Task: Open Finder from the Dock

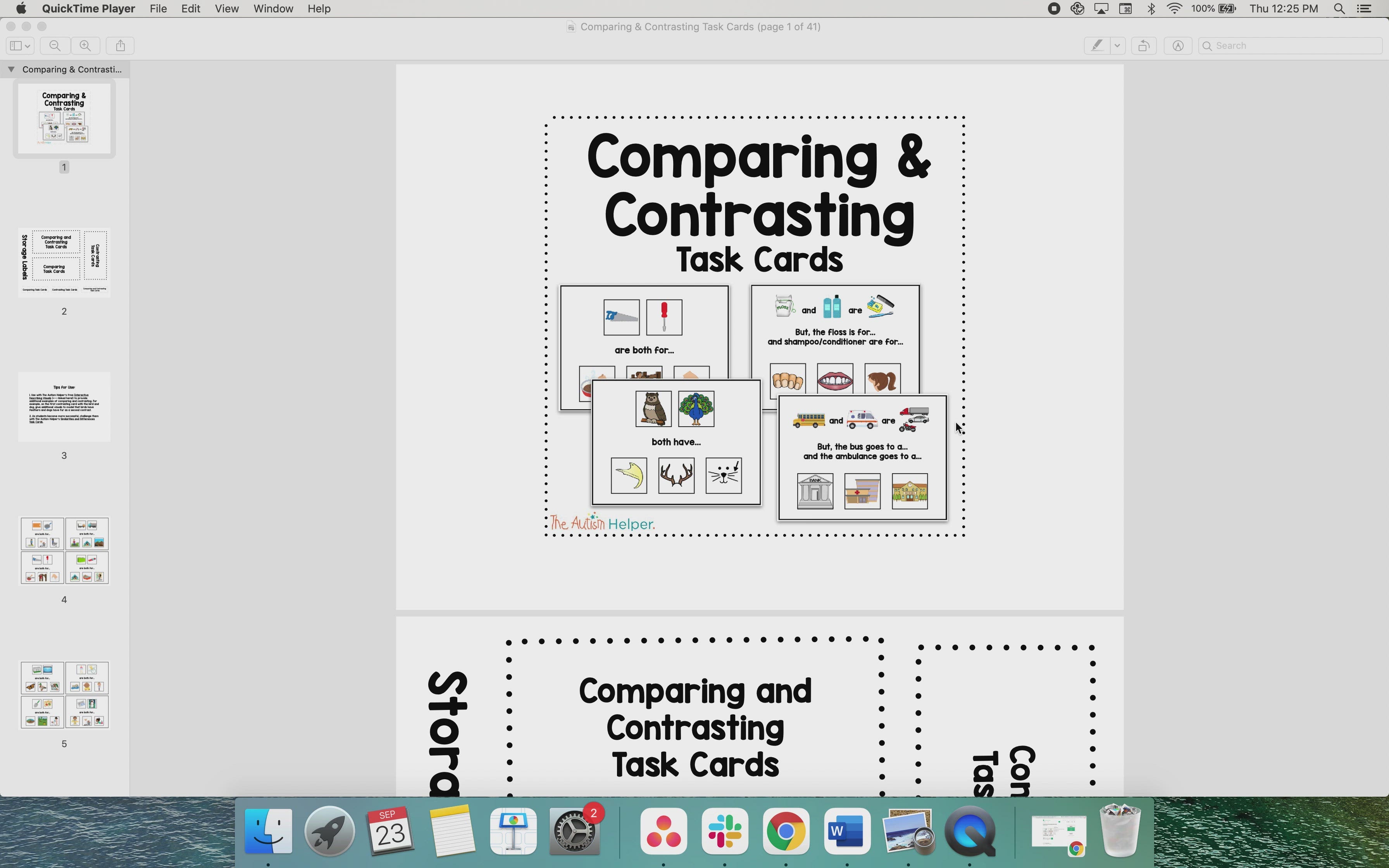Action: 268,831
